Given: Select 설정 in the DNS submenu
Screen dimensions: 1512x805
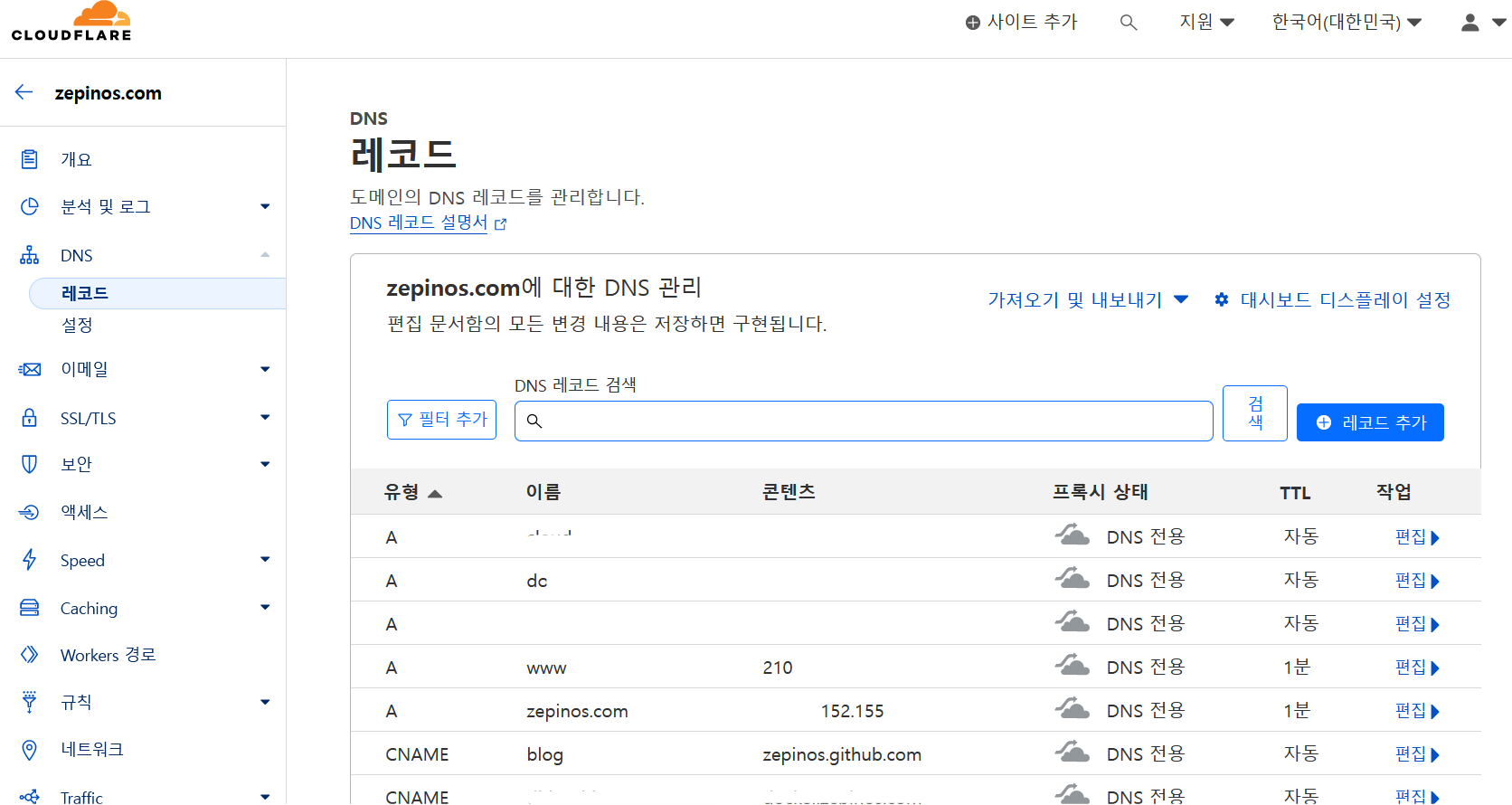Looking at the screenshot, I should tap(77, 325).
